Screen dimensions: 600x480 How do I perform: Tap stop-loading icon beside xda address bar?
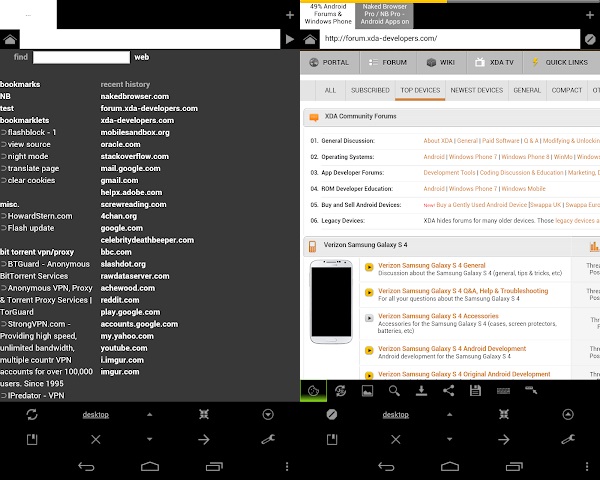(x=590, y=39)
